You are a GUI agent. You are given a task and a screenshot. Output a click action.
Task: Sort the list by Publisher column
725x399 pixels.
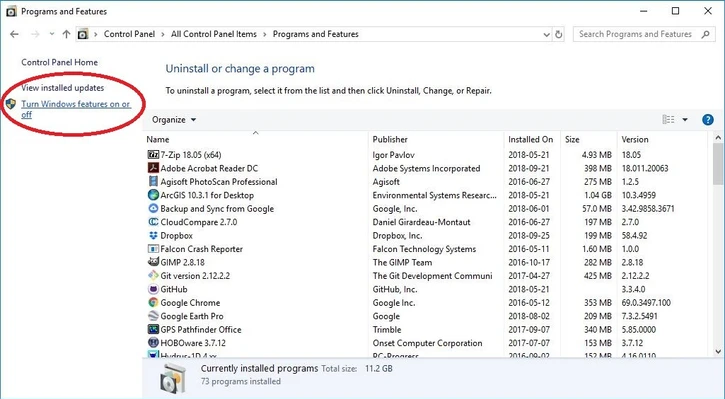(x=390, y=139)
